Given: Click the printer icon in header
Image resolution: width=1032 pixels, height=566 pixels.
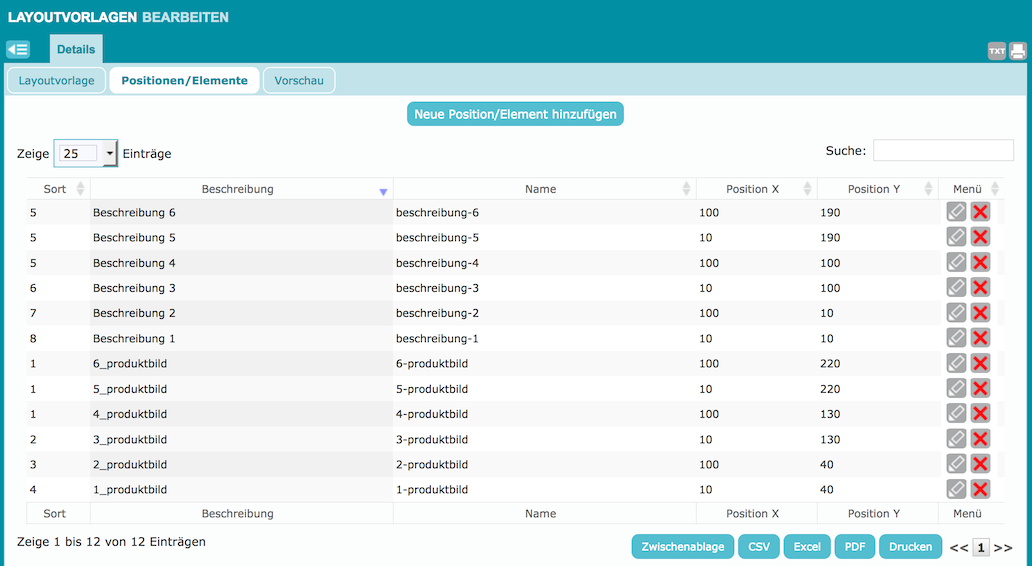Looking at the screenshot, I should point(1017,51).
